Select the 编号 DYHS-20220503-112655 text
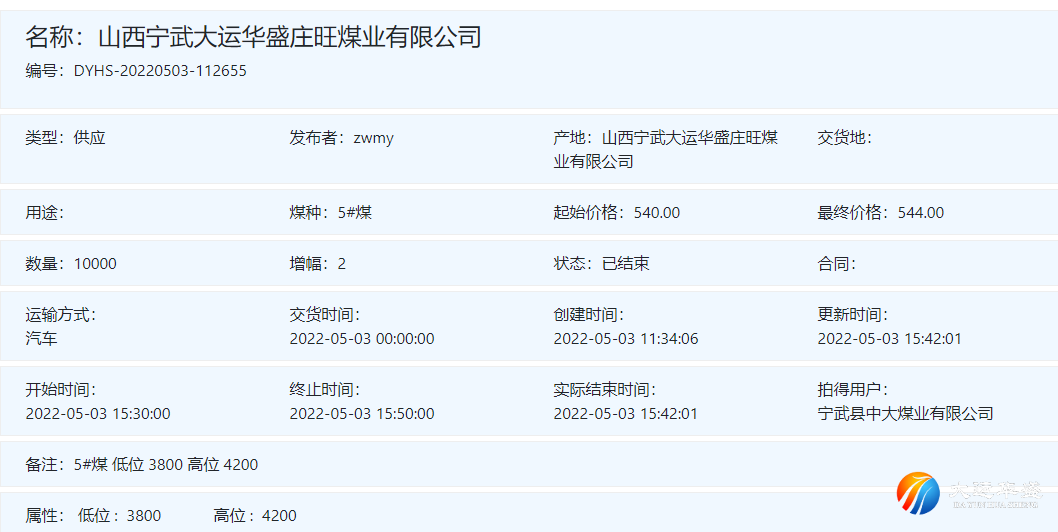Screen dimensions: 1058x532 pyautogui.click(x=160, y=71)
